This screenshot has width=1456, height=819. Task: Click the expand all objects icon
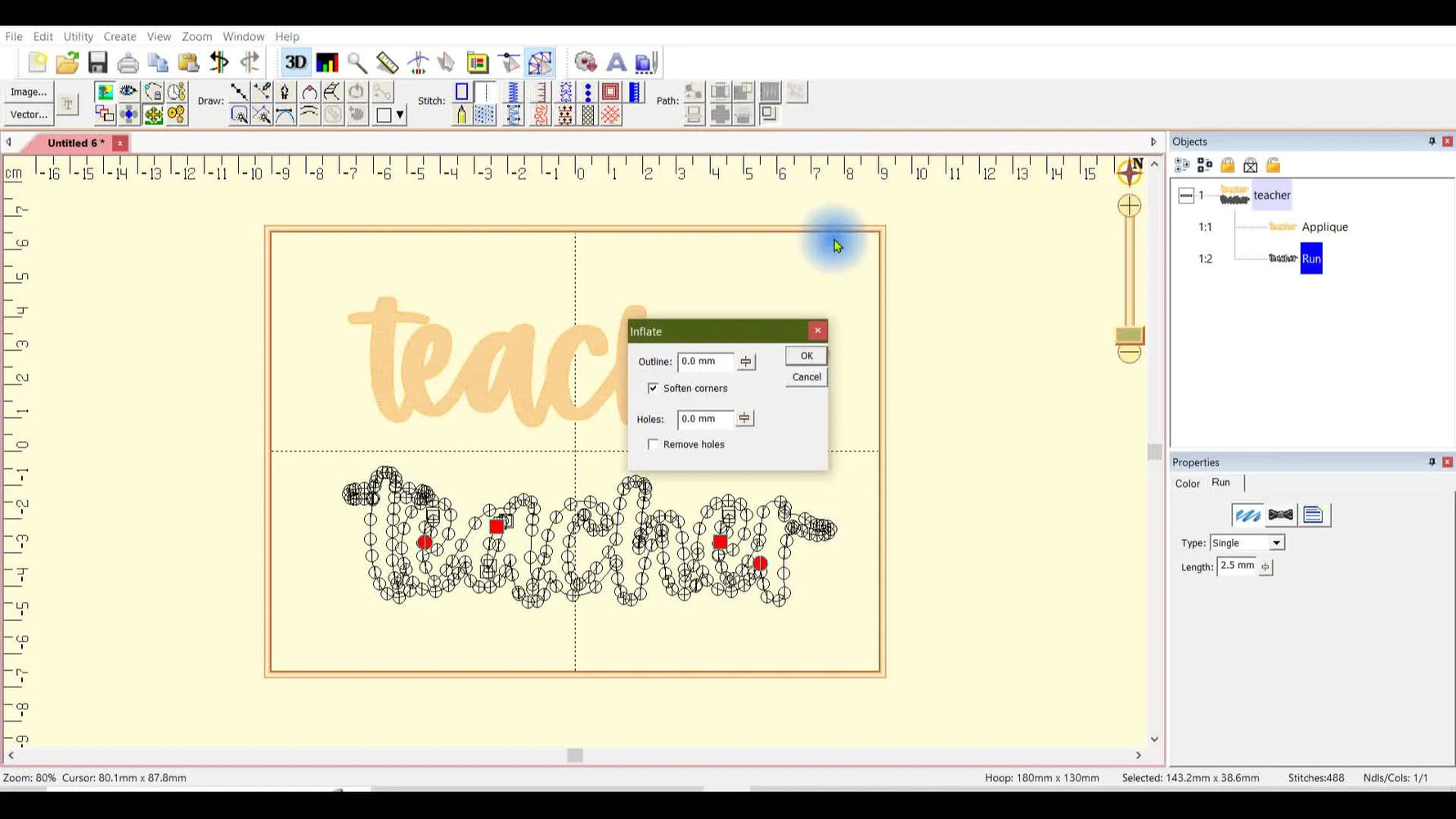[1182, 165]
